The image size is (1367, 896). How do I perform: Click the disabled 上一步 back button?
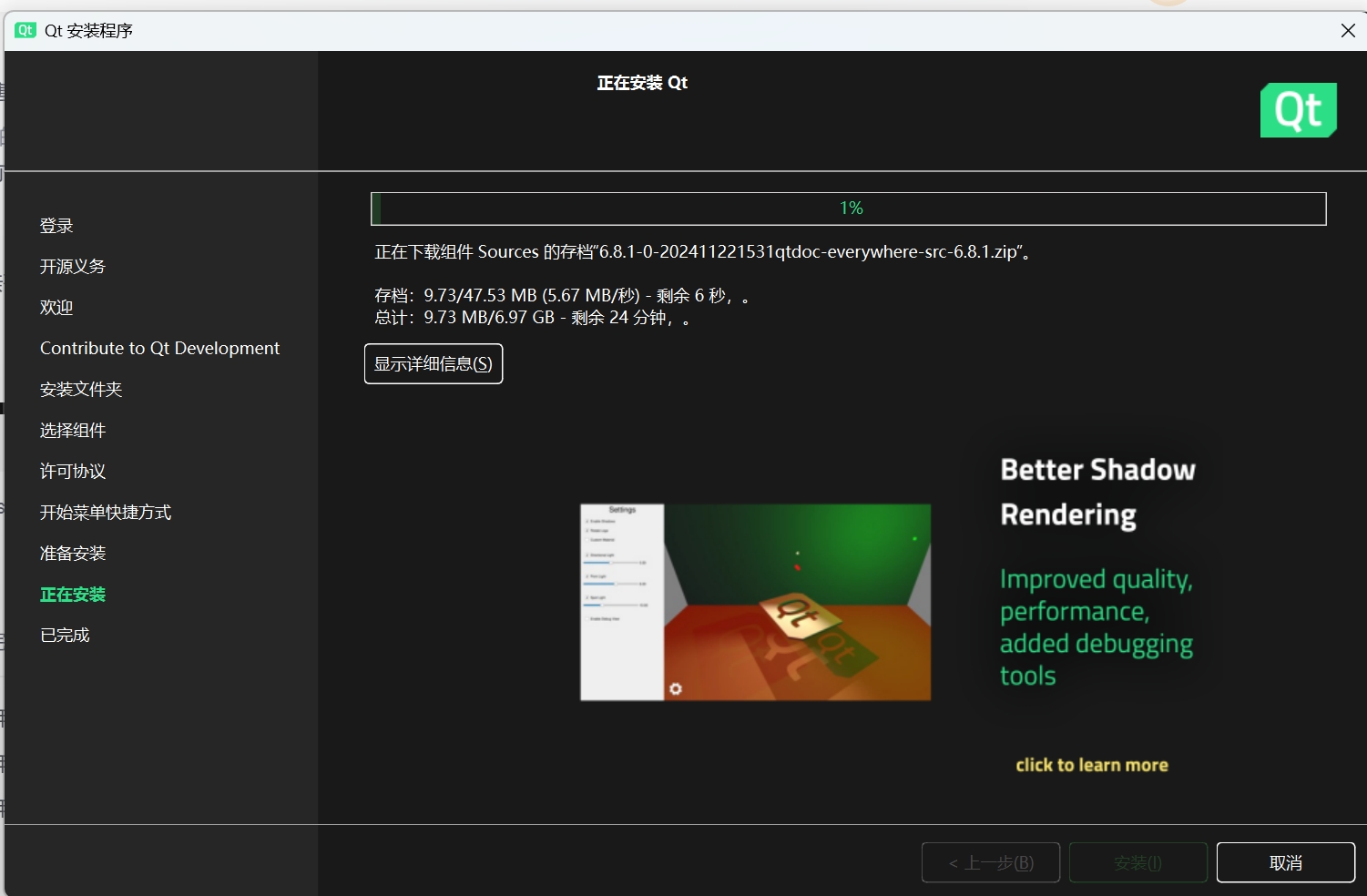click(990, 862)
